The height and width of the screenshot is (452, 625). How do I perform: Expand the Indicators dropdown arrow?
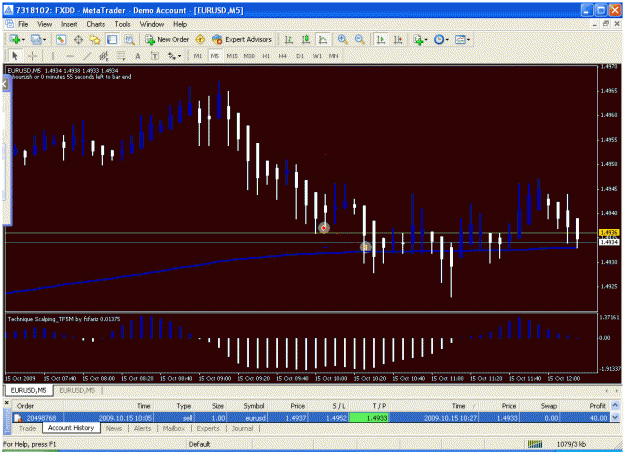click(x=426, y=40)
